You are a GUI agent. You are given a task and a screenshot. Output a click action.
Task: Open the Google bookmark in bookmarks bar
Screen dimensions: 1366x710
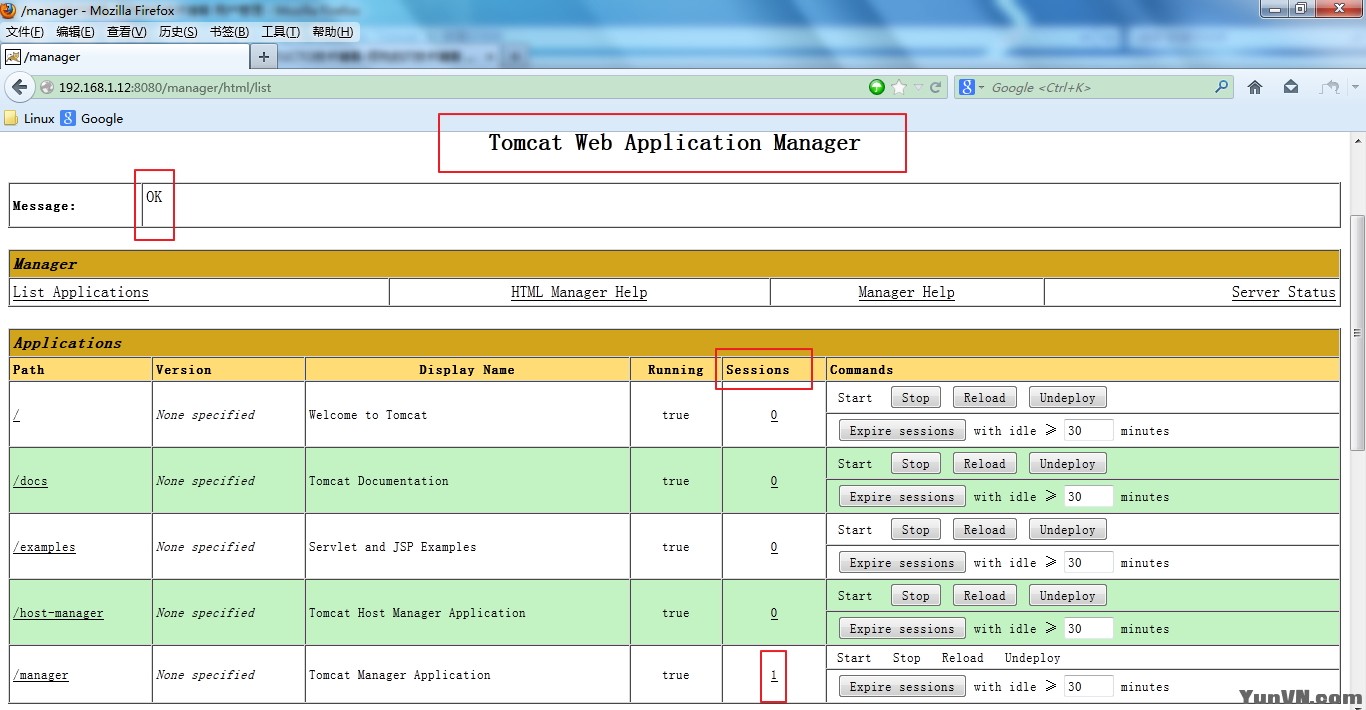point(92,118)
